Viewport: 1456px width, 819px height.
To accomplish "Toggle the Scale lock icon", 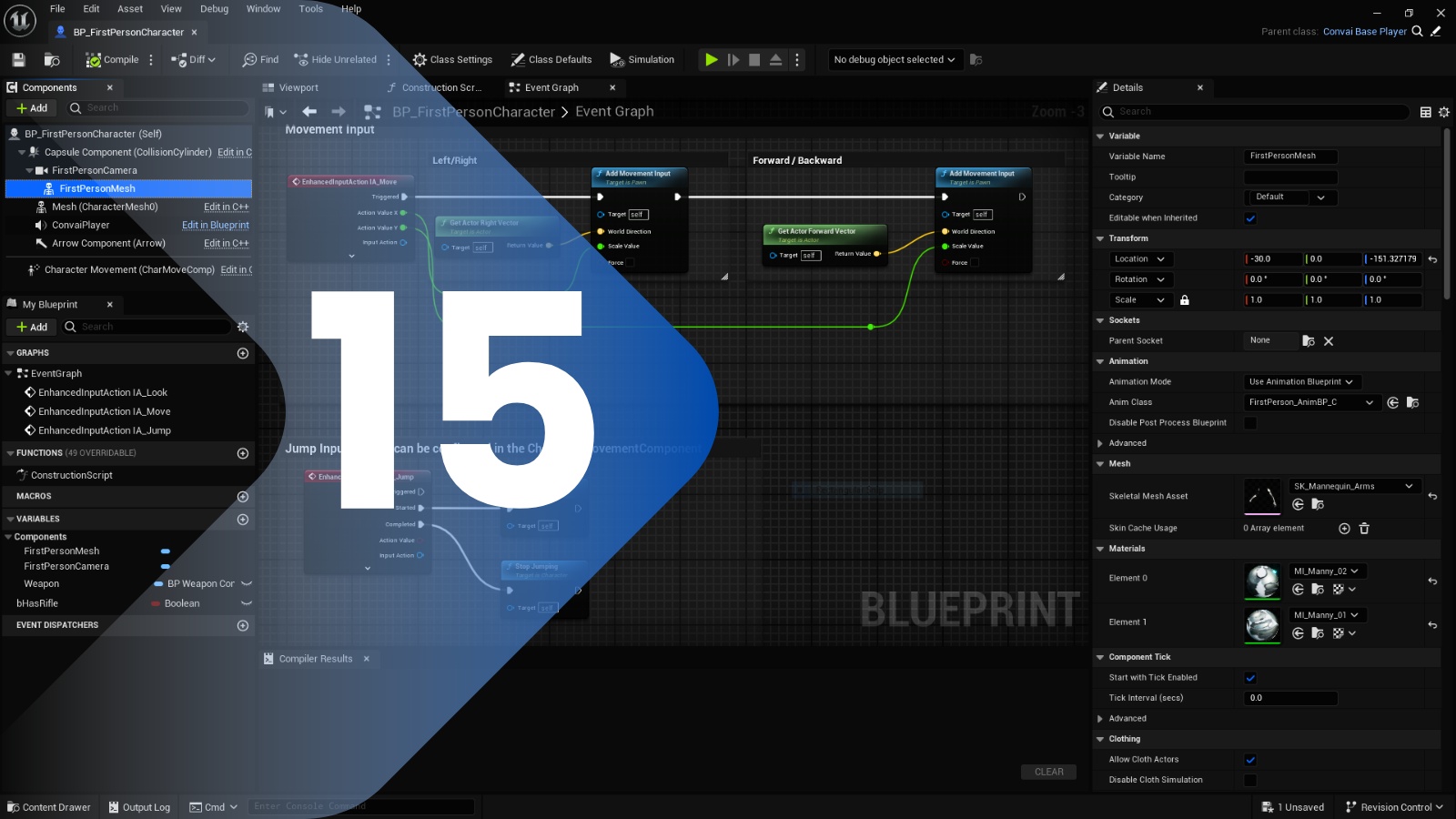I will tap(1185, 300).
